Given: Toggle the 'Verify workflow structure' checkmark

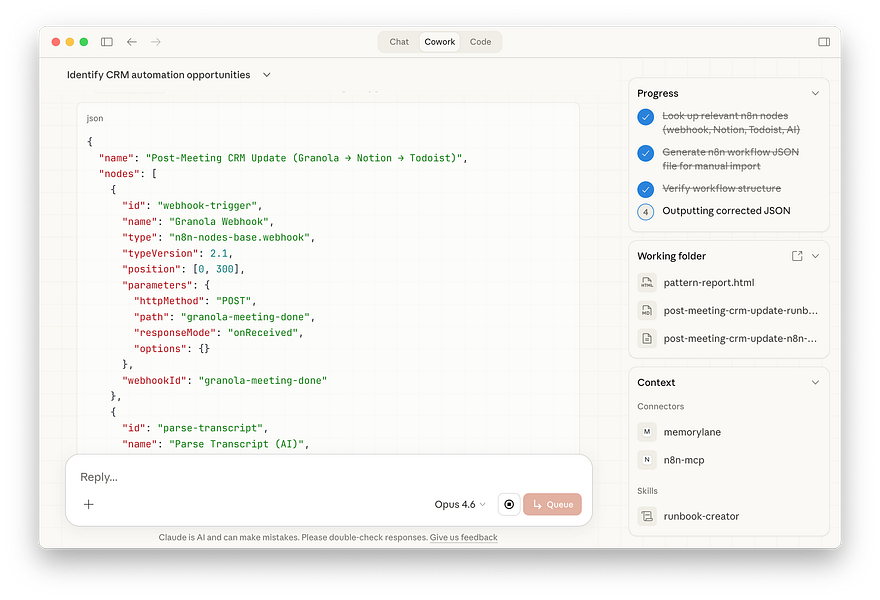Looking at the screenshot, I should point(645,189).
